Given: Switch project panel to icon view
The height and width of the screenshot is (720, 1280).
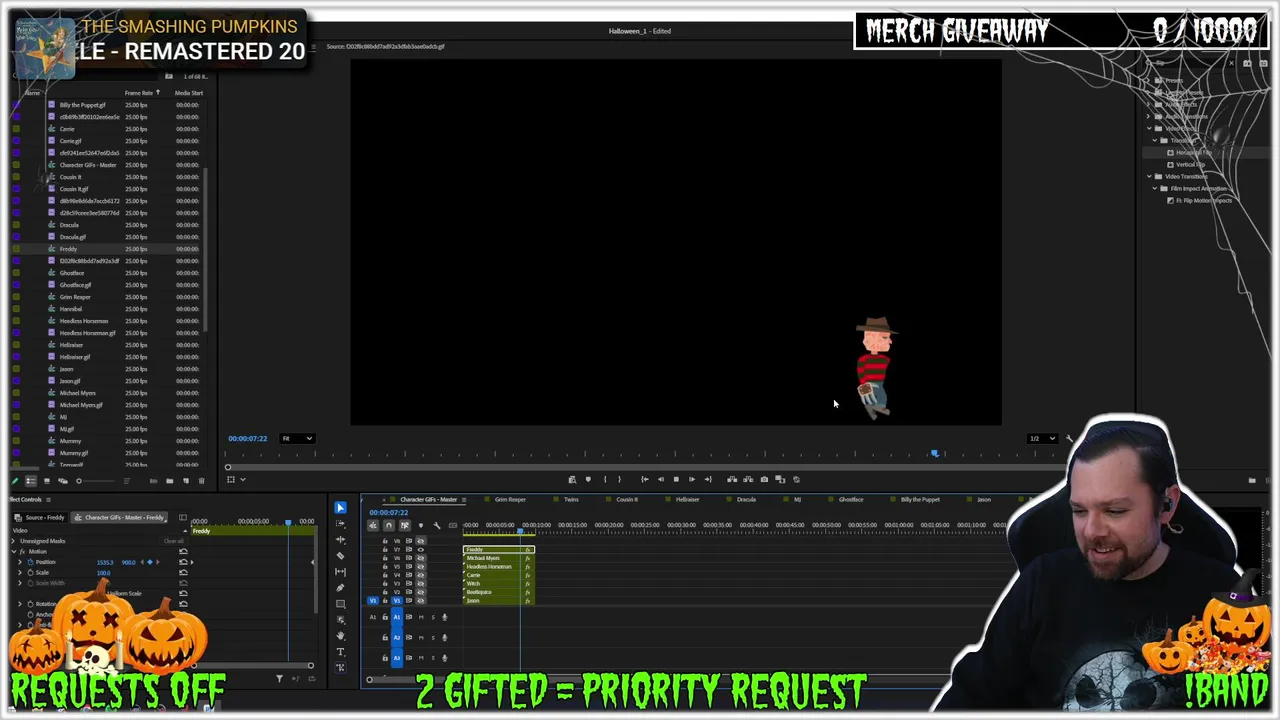Looking at the screenshot, I should point(47,481).
